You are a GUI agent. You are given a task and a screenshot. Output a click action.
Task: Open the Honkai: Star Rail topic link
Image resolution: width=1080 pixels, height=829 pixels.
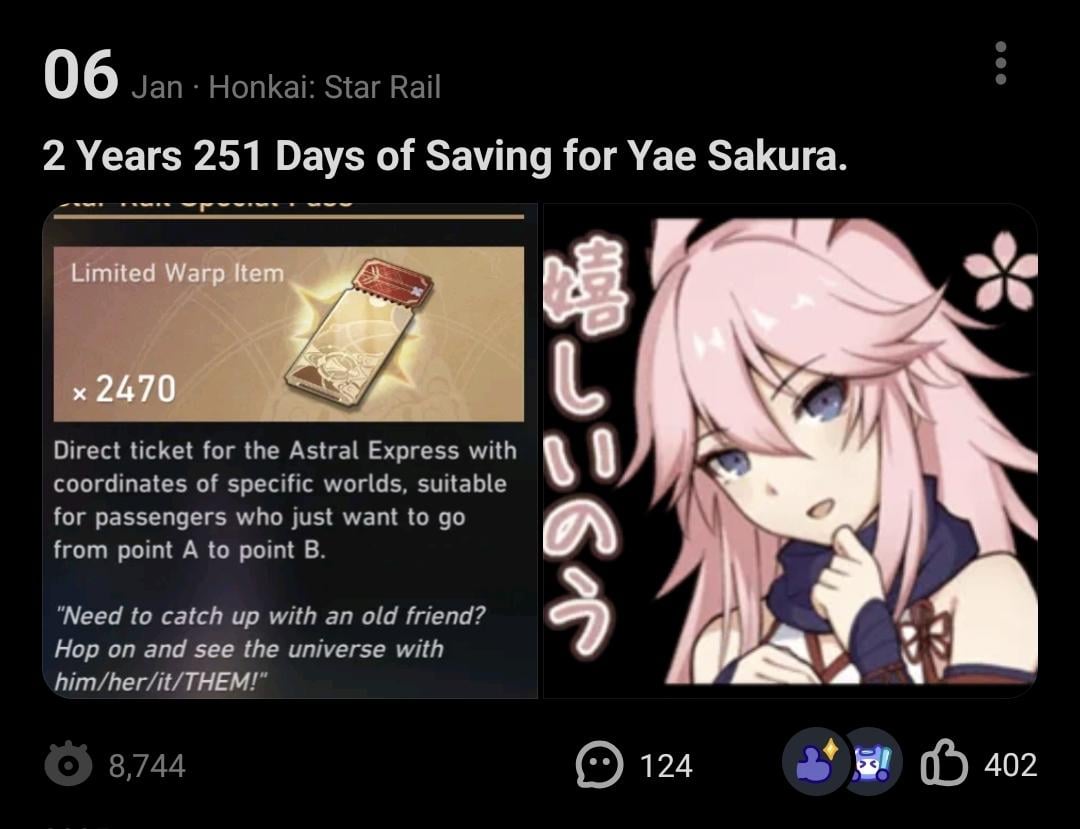(x=324, y=87)
